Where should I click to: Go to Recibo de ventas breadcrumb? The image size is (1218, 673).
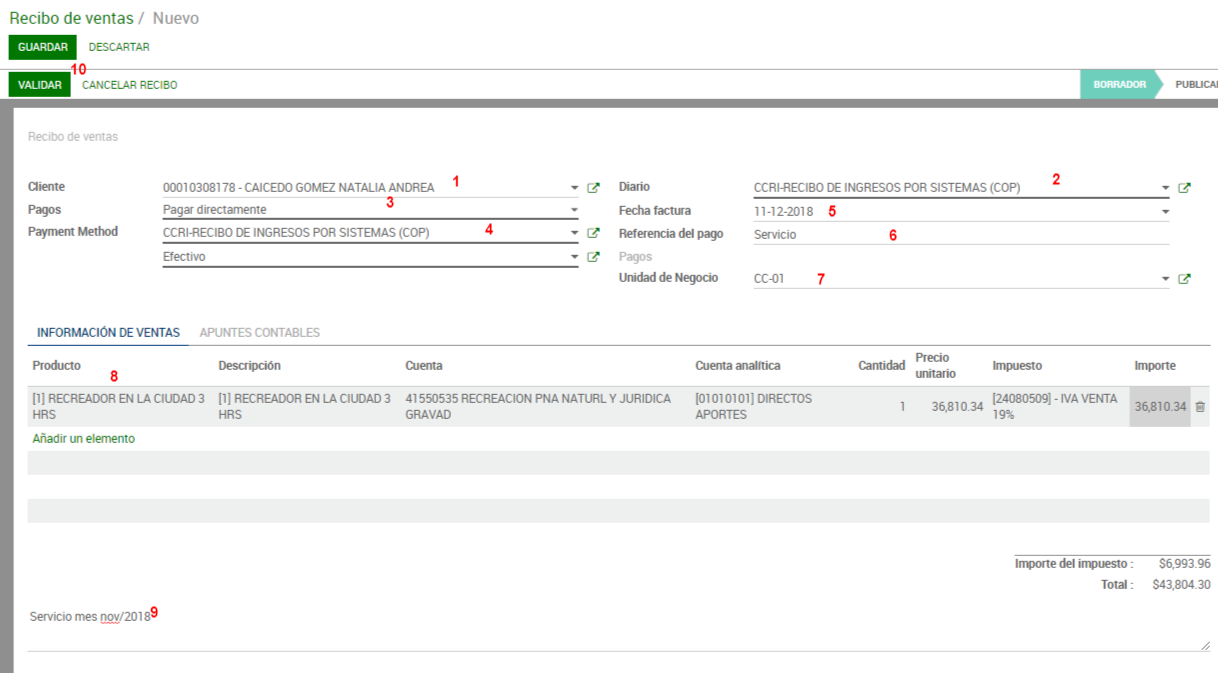click(x=69, y=18)
